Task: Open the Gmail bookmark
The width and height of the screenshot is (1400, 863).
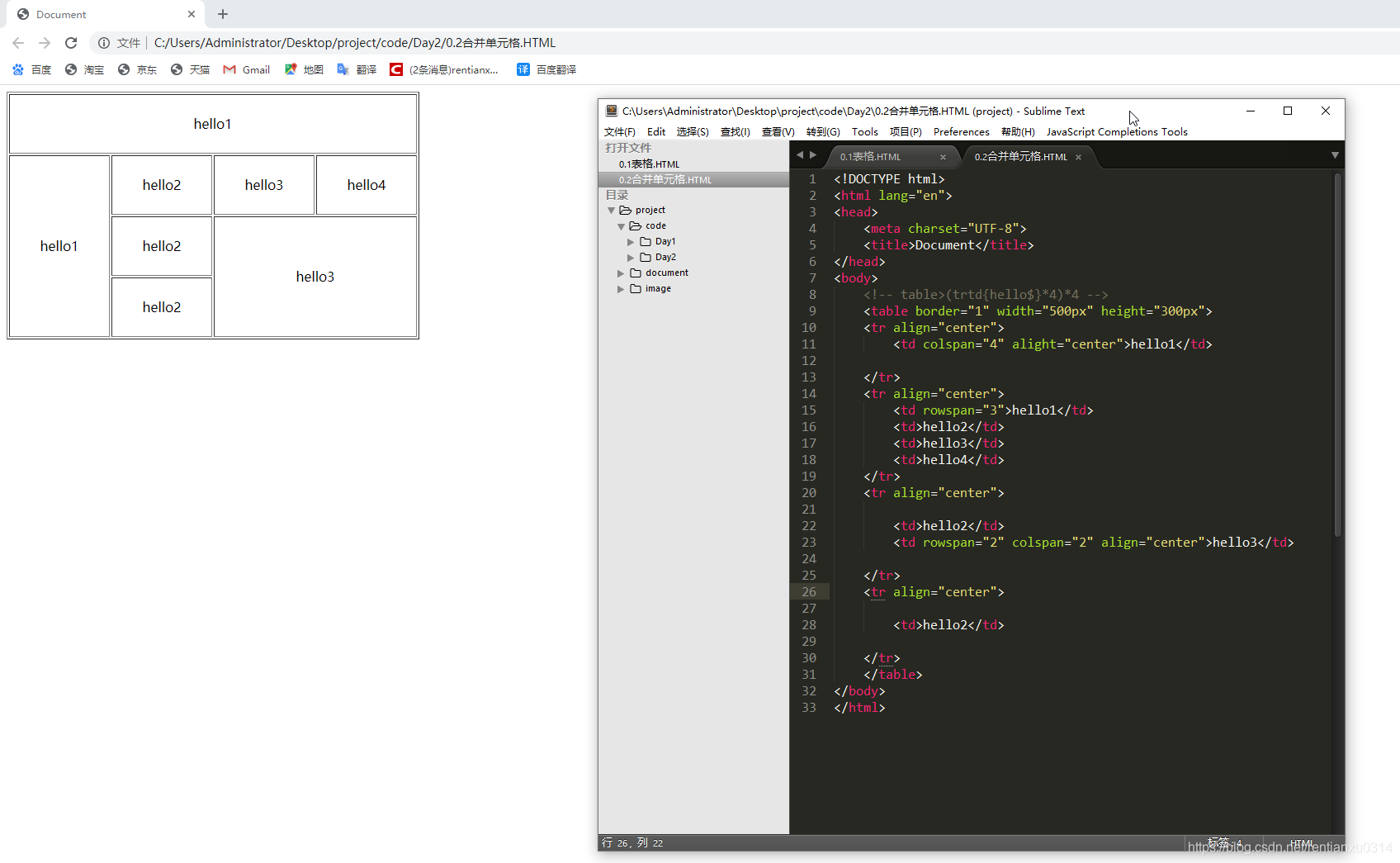Action: tap(247, 69)
